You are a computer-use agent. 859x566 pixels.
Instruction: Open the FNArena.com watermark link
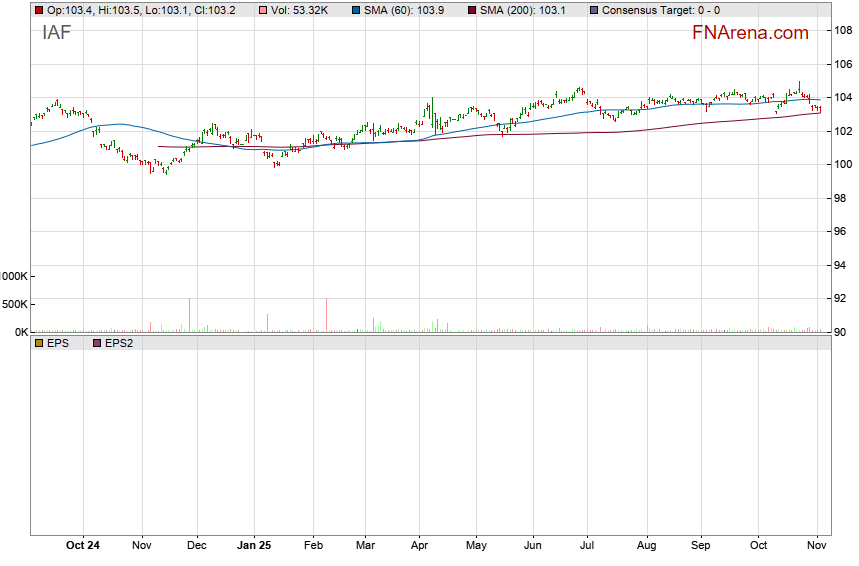750,33
